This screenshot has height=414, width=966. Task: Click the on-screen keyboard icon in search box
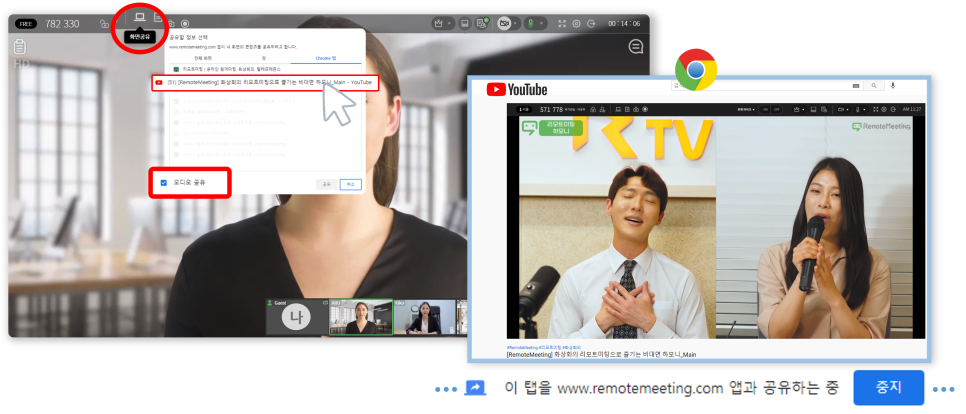click(856, 86)
